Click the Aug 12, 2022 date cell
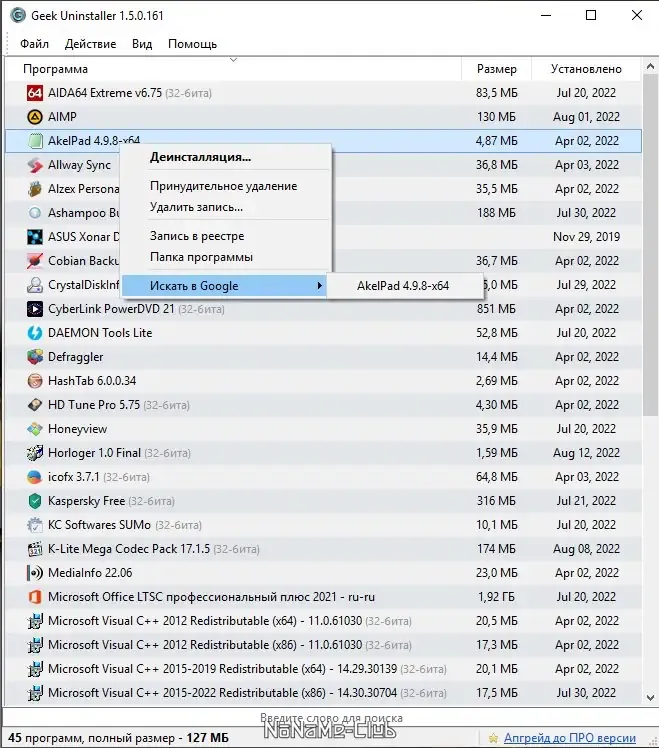This screenshot has width=659, height=748. pyautogui.click(x=586, y=453)
